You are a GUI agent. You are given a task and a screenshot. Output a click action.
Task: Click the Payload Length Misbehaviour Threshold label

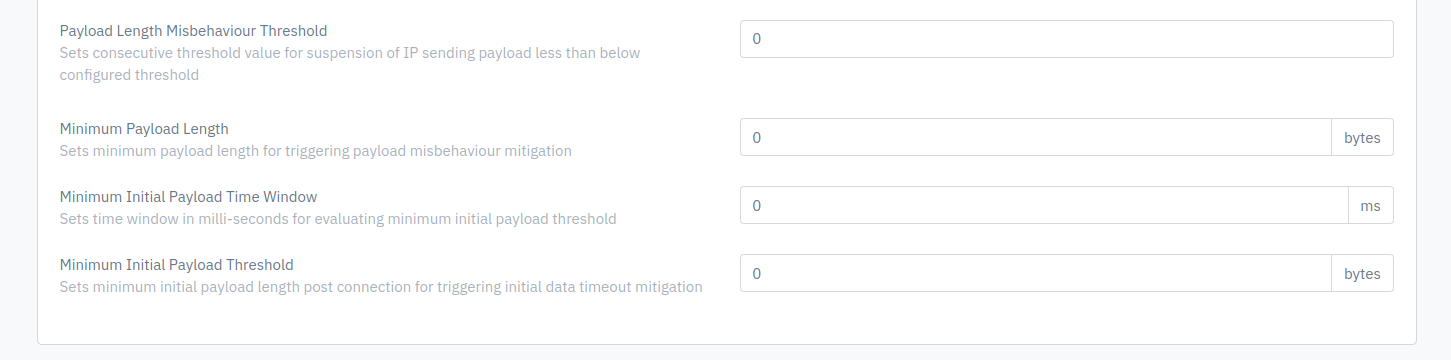[193, 31]
